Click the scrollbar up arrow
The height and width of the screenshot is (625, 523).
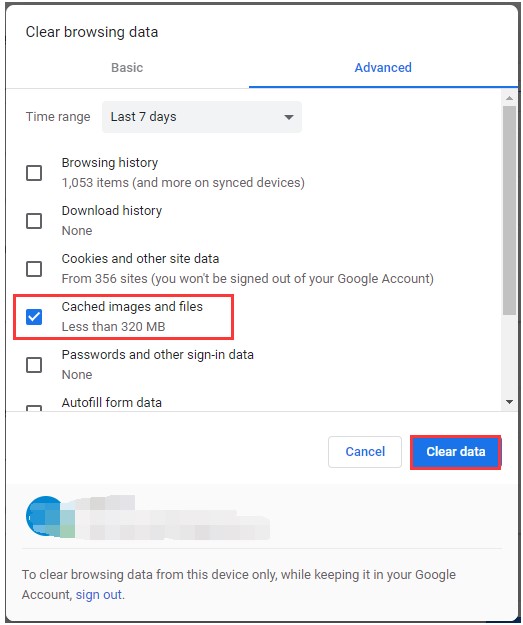coord(509,98)
